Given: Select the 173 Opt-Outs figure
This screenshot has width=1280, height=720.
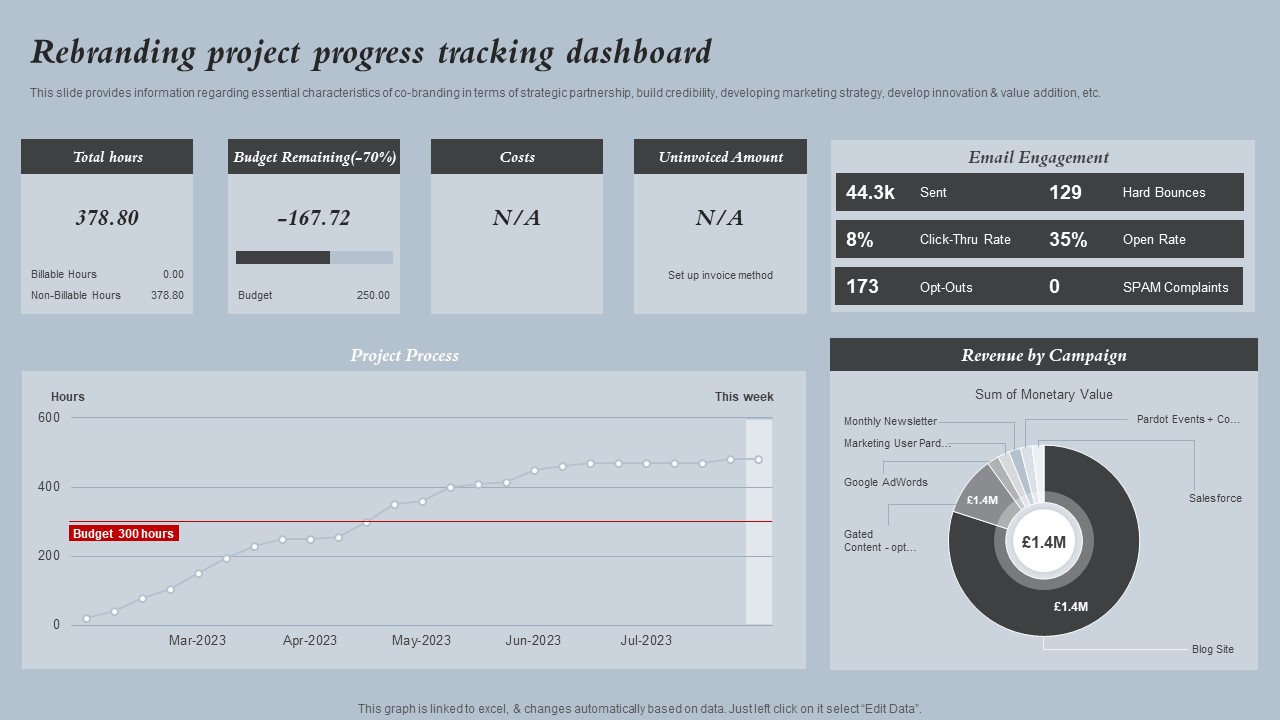Looking at the screenshot, I should tap(862, 286).
